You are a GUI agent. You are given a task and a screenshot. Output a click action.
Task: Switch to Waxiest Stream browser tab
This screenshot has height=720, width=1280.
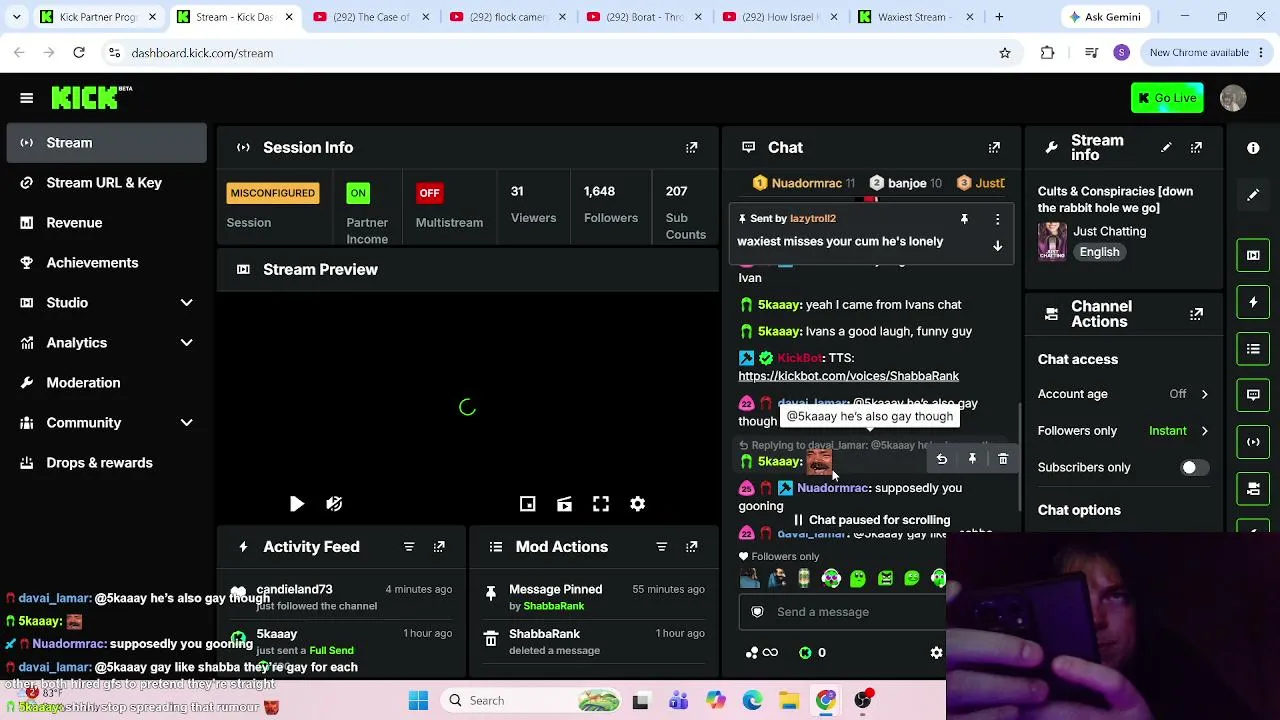click(914, 17)
